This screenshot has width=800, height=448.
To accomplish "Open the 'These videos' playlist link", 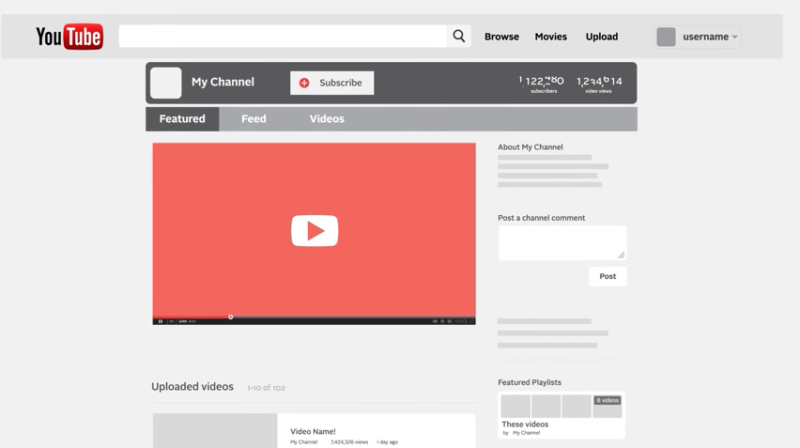I will [525, 424].
